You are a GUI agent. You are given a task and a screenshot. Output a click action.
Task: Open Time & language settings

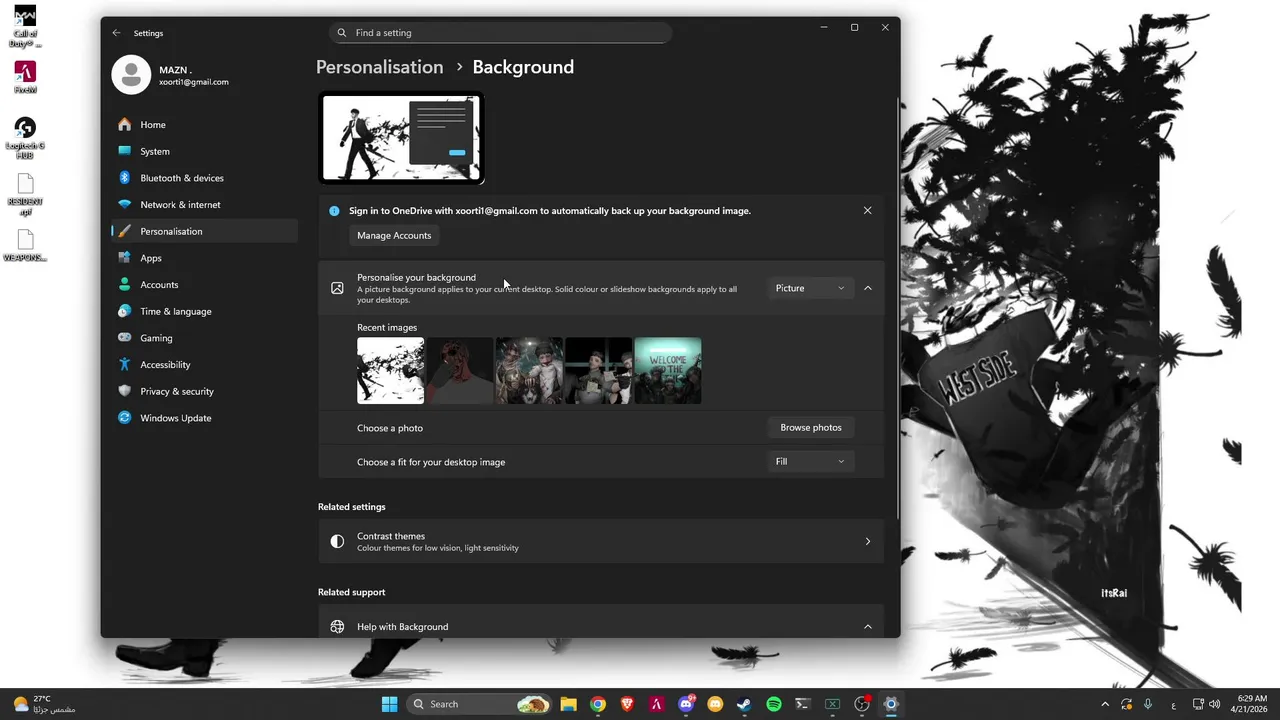[x=204, y=311]
